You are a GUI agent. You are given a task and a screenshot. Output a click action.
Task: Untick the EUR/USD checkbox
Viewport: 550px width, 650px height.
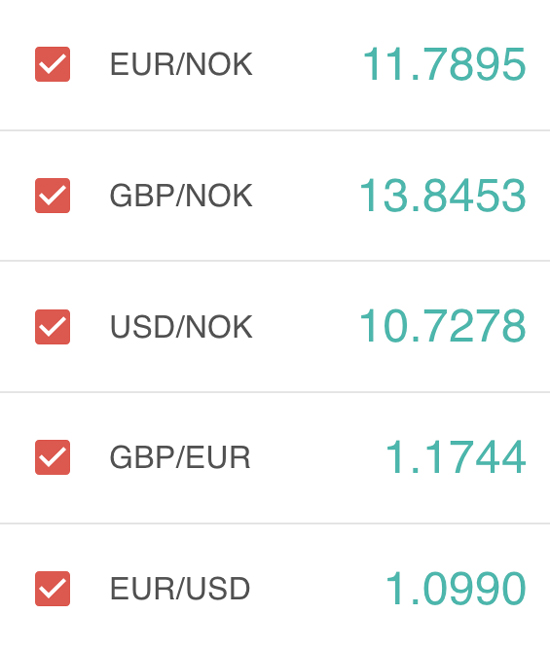pyautogui.click(x=52, y=589)
